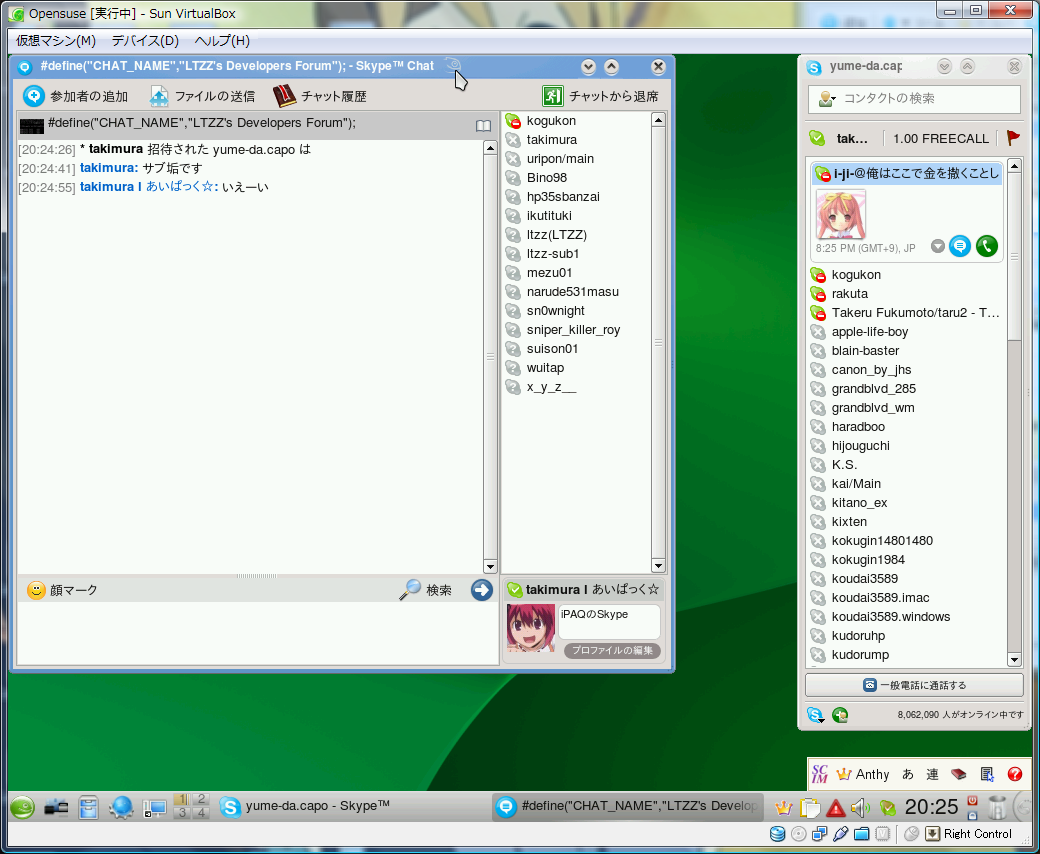This screenshot has width=1040, height=854.
Task: Open the openSUSE gecko start menu
Action: (22, 807)
